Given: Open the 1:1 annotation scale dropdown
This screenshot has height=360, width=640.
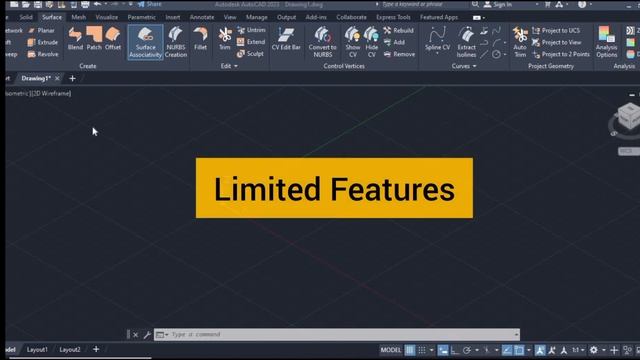Looking at the screenshot, I should pos(578,350).
